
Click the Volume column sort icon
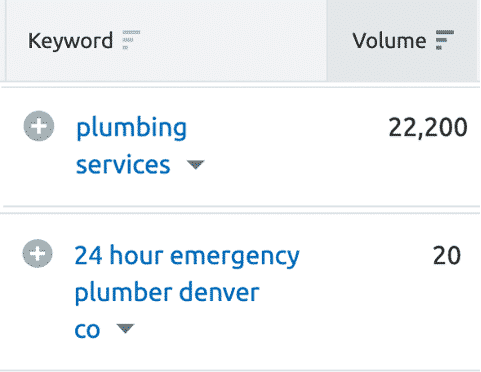point(445,40)
